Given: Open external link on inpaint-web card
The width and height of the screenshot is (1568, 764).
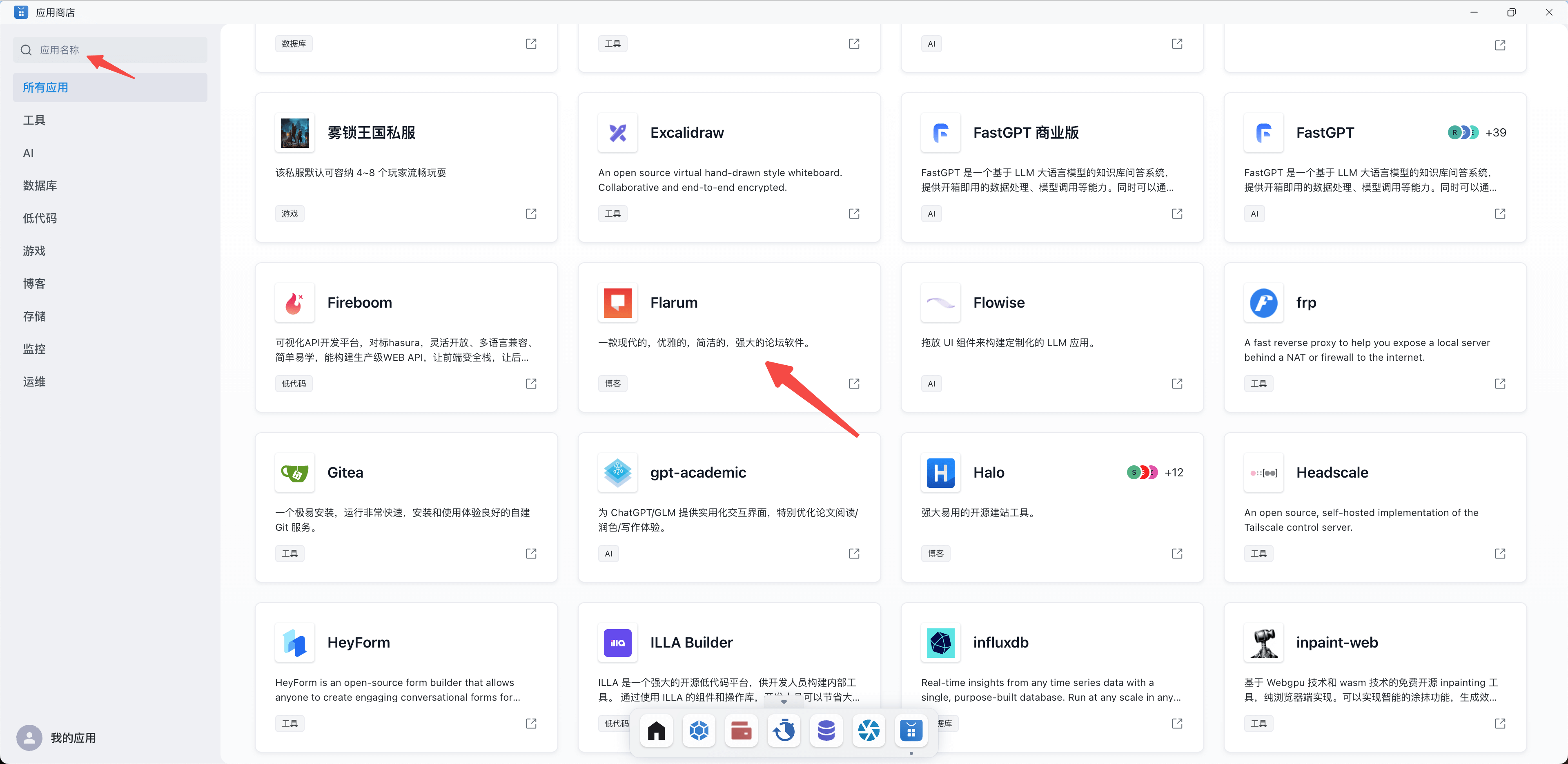Looking at the screenshot, I should pos(1501,723).
